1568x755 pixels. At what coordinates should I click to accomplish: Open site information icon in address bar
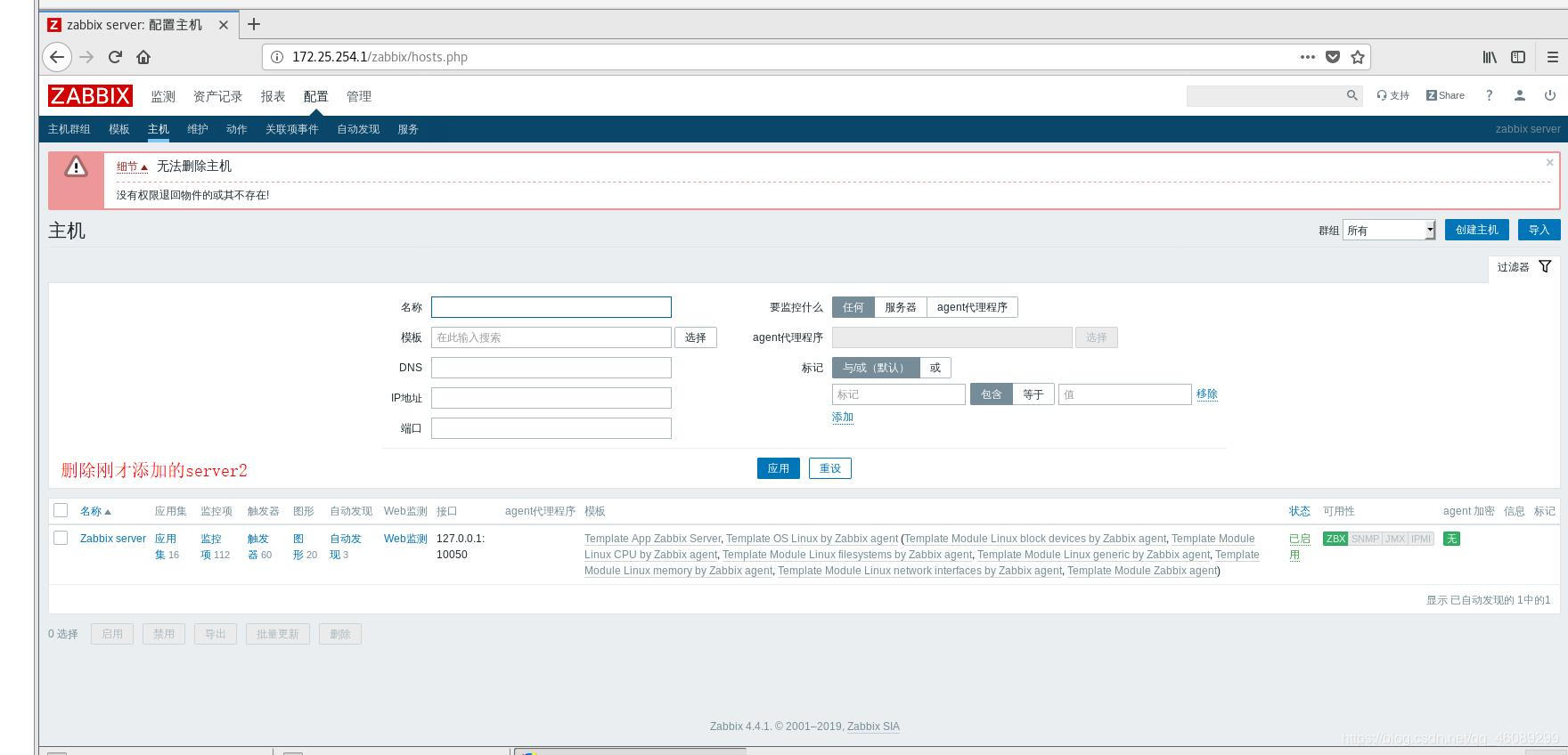(x=277, y=57)
